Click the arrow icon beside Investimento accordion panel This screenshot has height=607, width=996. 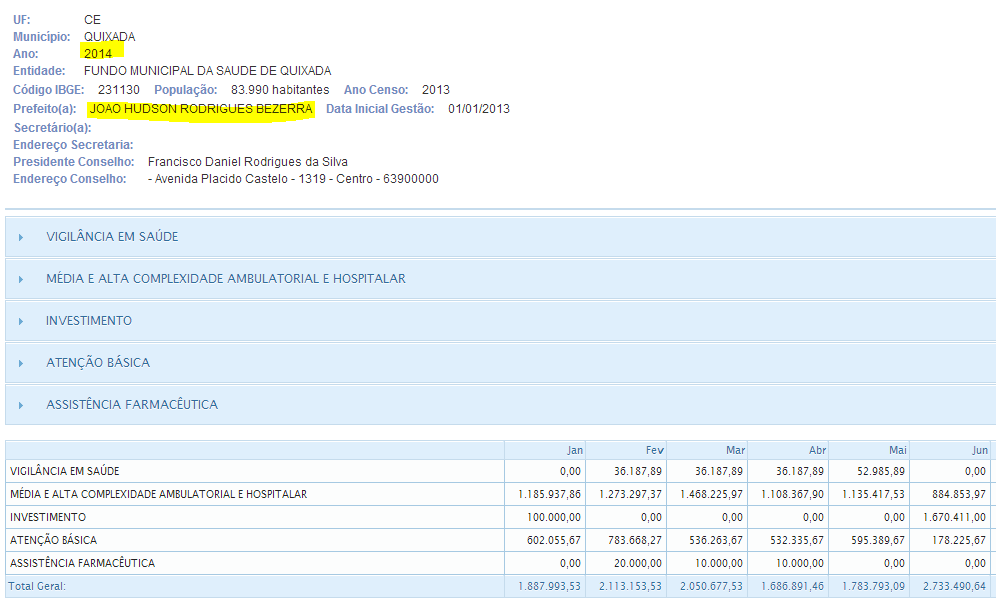click(x=20, y=321)
